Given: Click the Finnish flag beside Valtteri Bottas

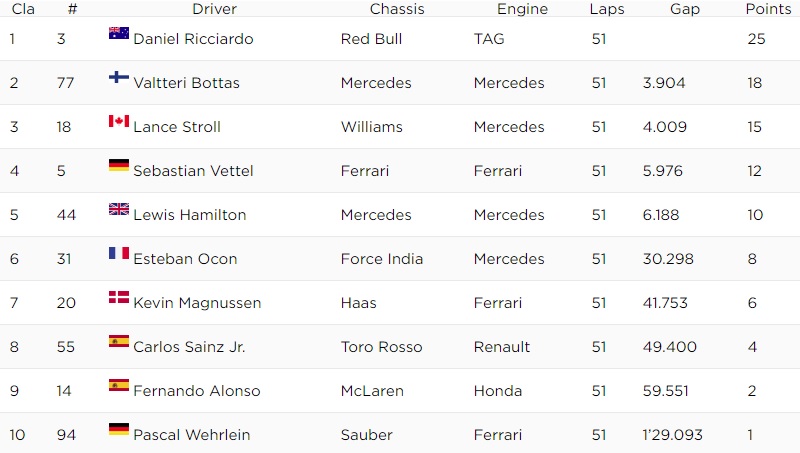Looking at the screenshot, I should click(119, 78).
